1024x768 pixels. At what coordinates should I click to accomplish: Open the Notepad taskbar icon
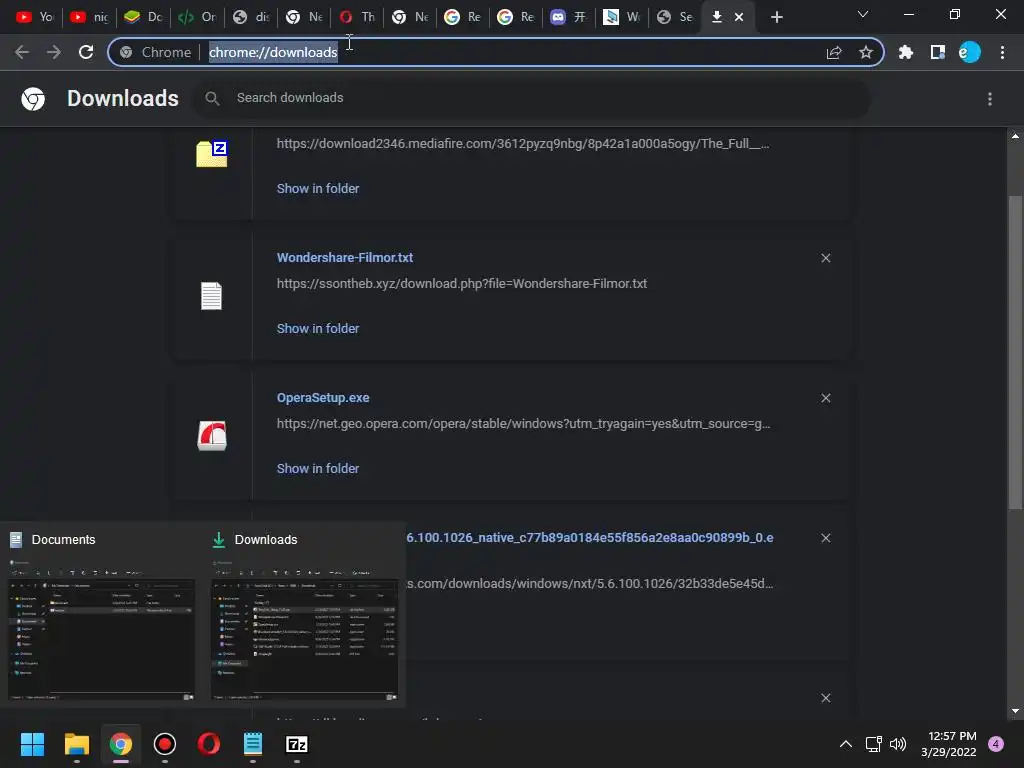click(253, 744)
